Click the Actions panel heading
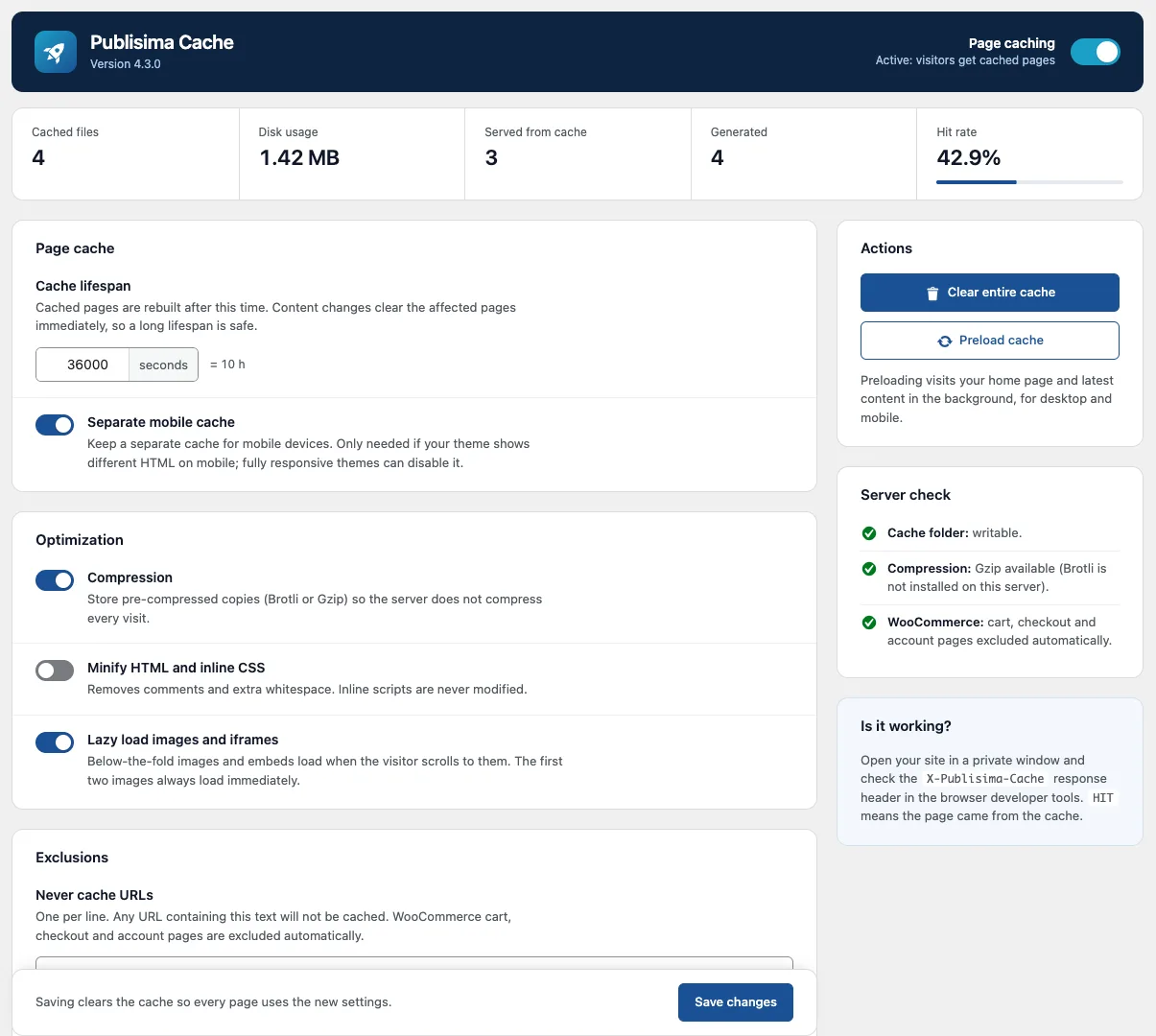The height and width of the screenshot is (1036, 1156). coord(886,248)
